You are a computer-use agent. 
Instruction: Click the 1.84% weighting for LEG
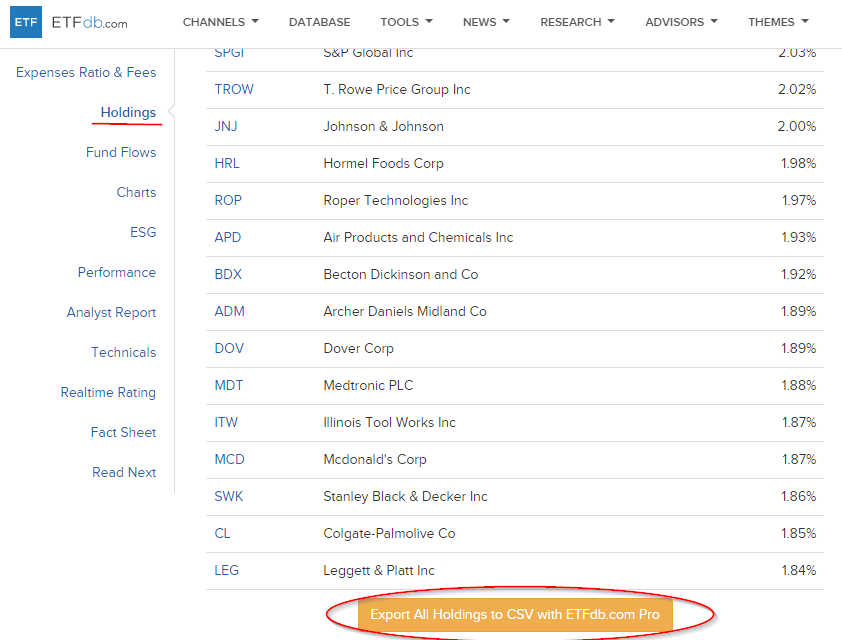click(x=799, y=571)
